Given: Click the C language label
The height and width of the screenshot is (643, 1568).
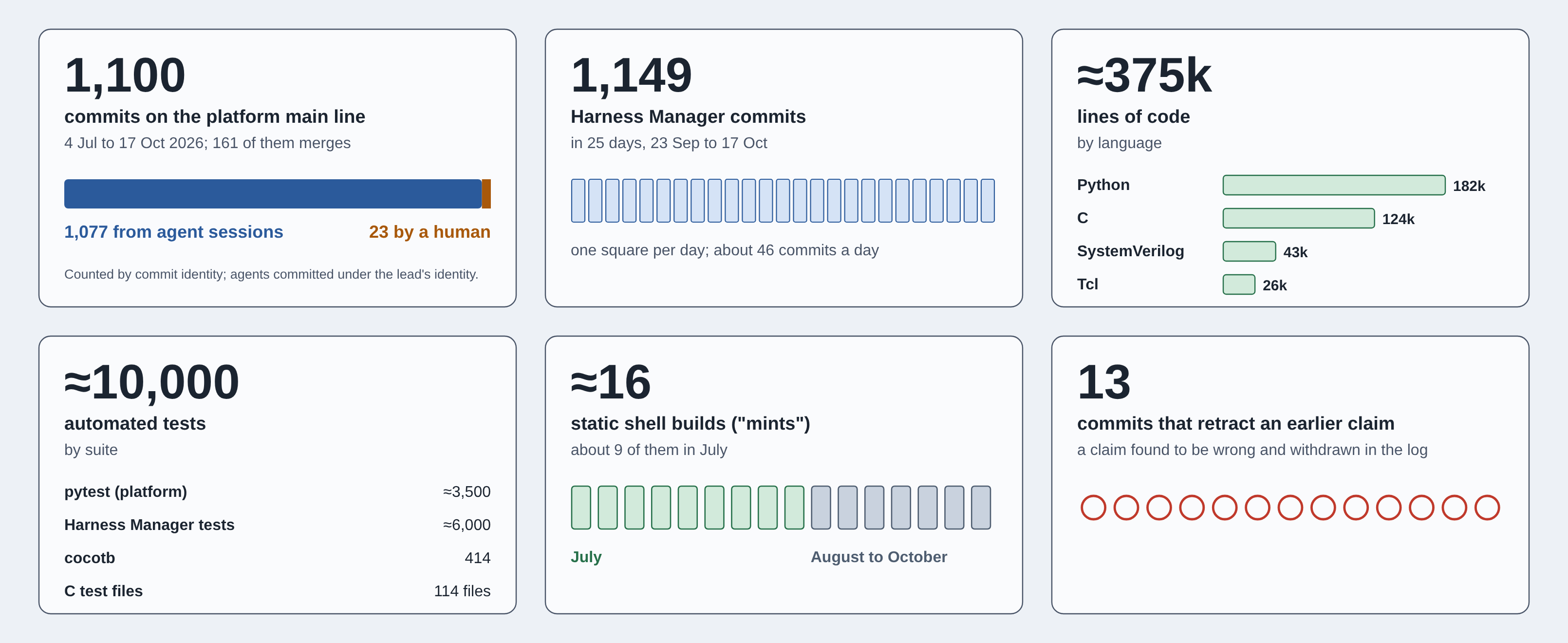Looking at the screenshot, I should (x=1083, y=218).
